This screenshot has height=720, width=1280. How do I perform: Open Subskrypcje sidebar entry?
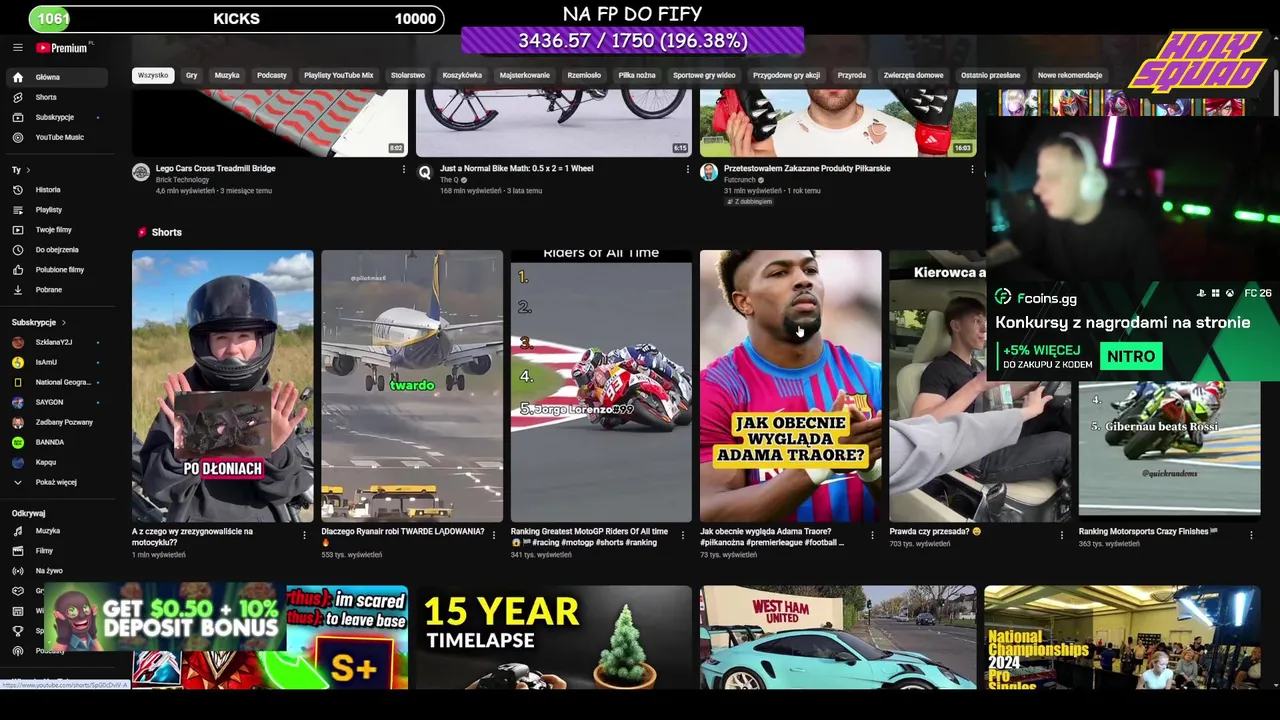coord(58,117)
